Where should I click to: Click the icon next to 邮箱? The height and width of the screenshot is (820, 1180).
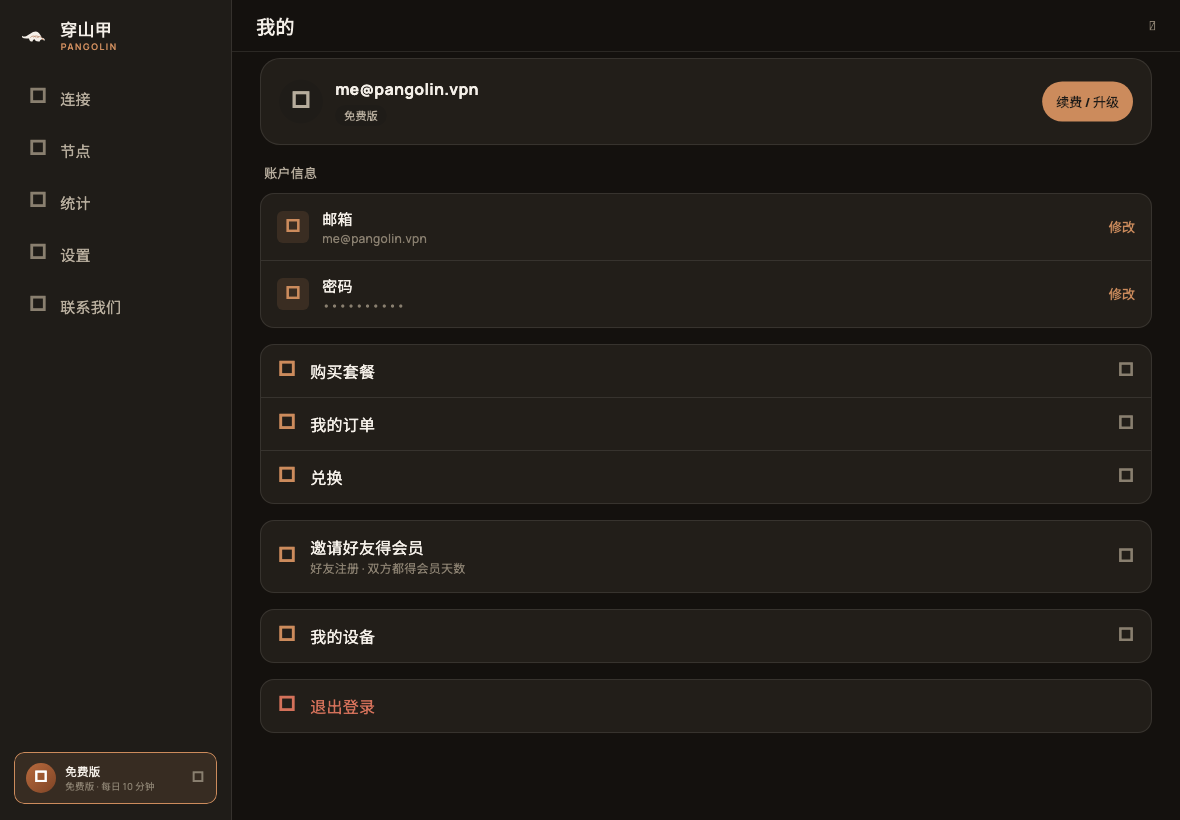(x=293, y=226)
